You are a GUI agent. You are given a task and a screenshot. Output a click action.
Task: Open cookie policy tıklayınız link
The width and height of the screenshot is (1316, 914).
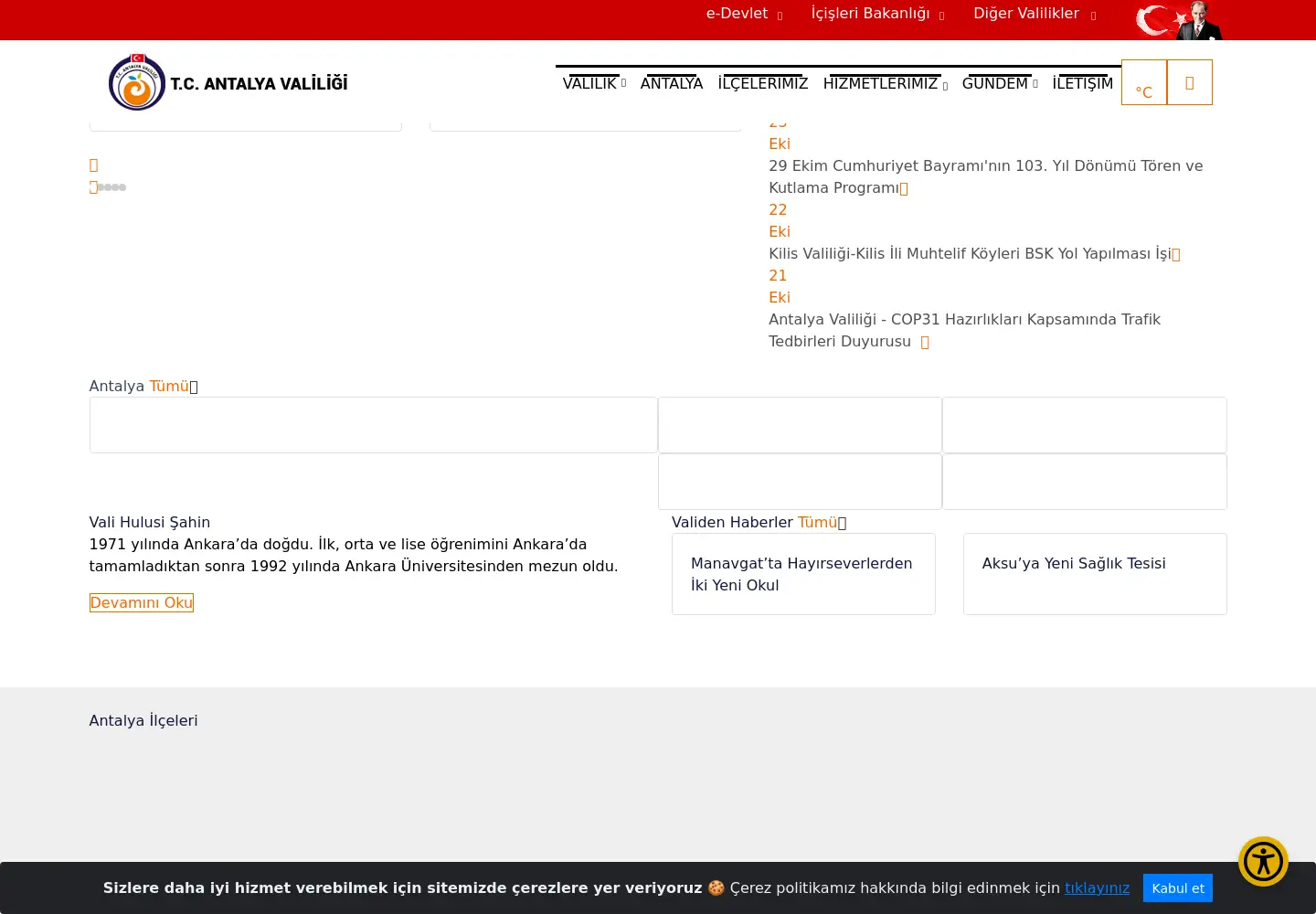coord(1097,888)
